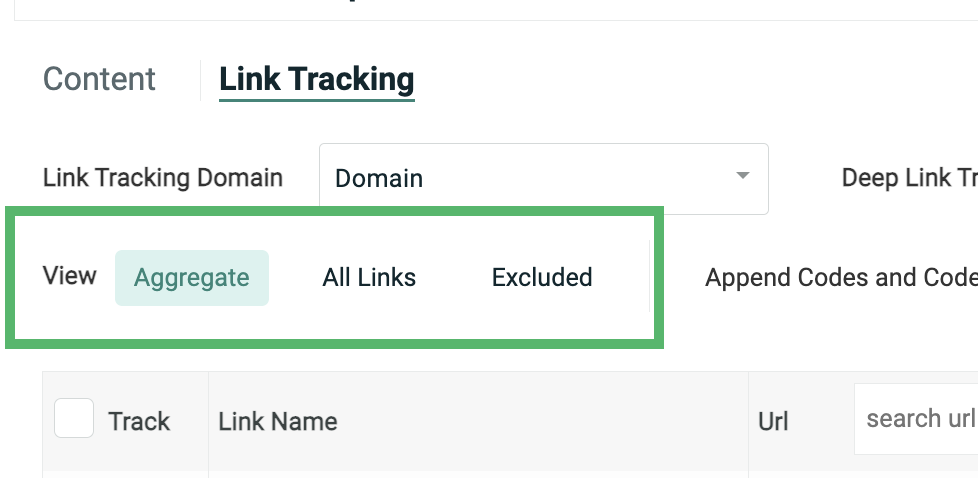Click the divider between Content and Link Tracking
978x478 pixels.
coord(201,80)
